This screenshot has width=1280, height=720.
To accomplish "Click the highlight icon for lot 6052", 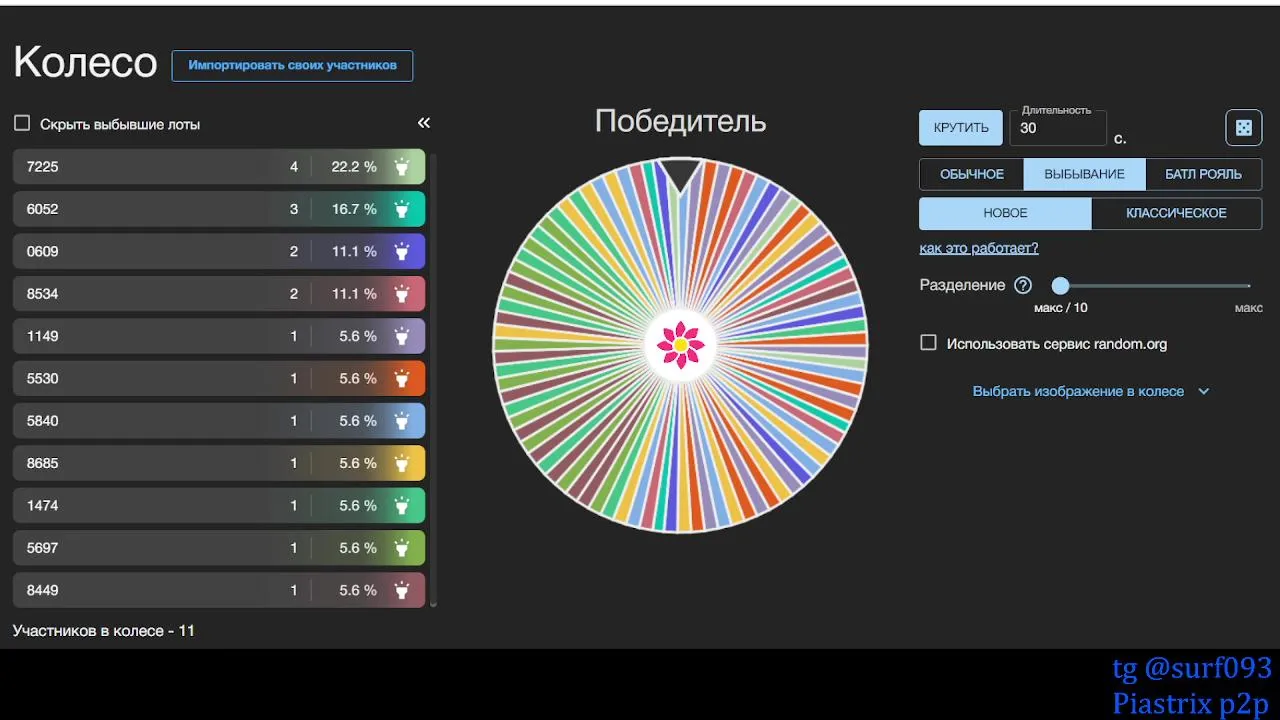I will tap(401, 209).
